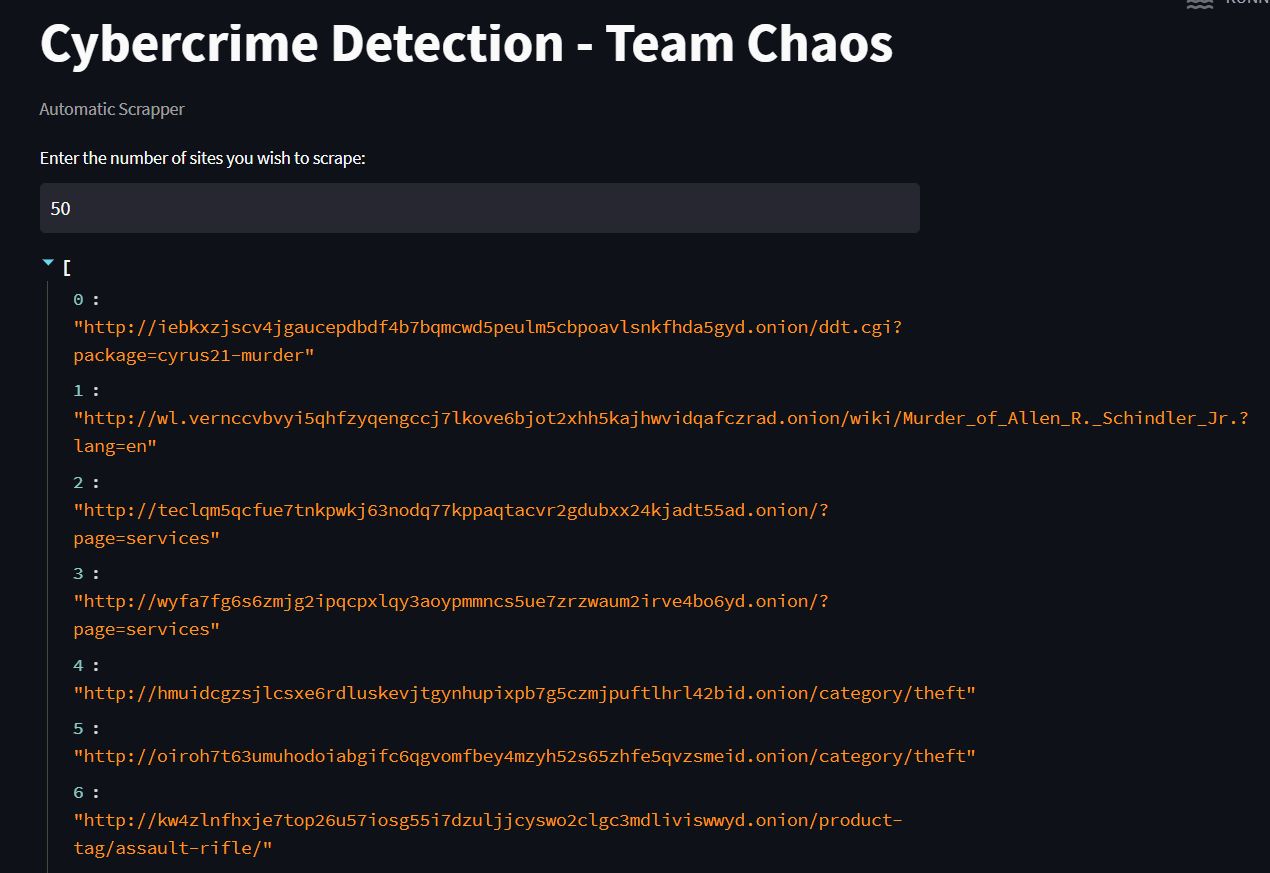Viewport: 1270px width, 873px height.
Task: Click the index label 5 entry
Action: 77,727
